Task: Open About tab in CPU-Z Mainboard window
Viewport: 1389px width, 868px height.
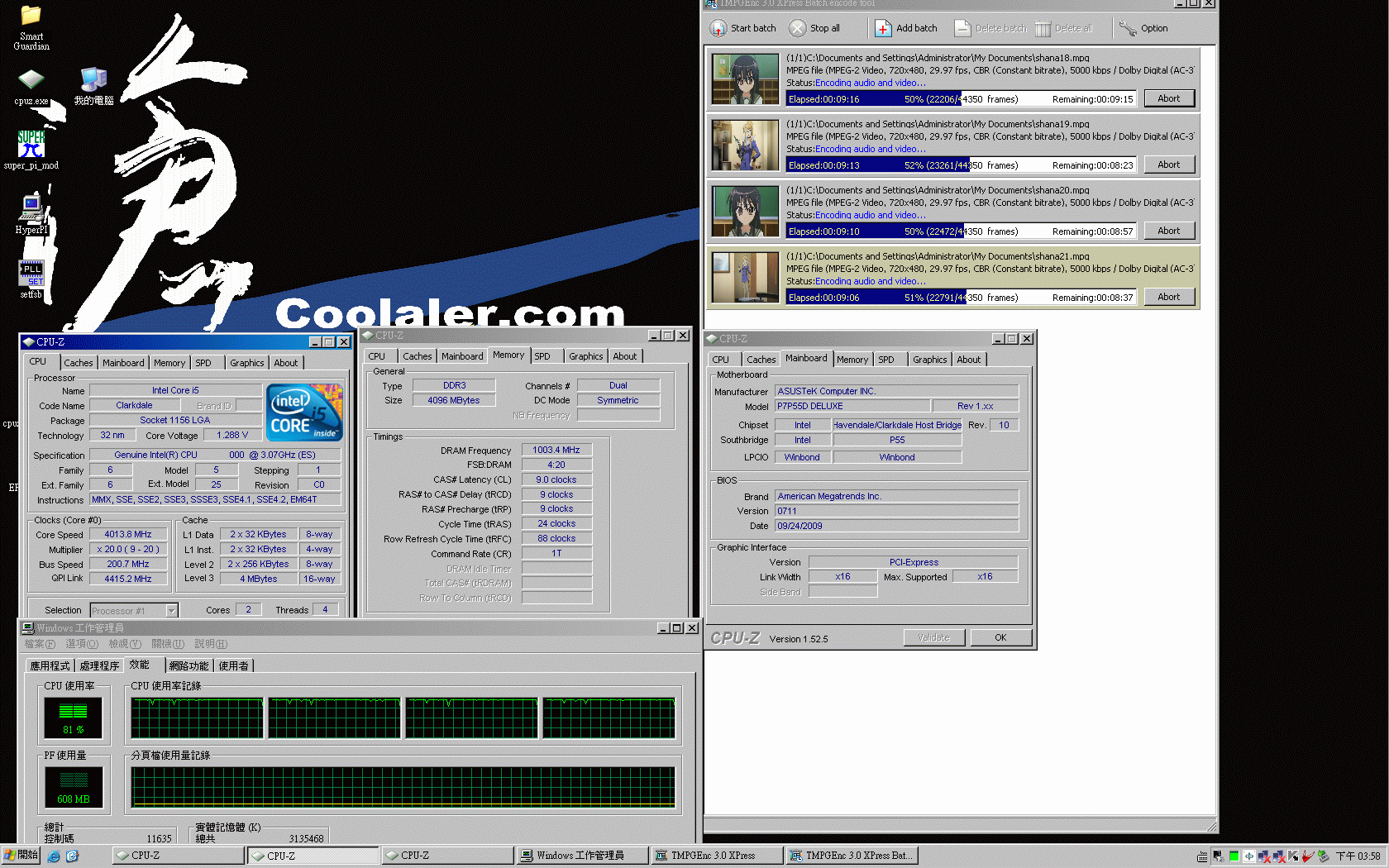Action: 969,360
